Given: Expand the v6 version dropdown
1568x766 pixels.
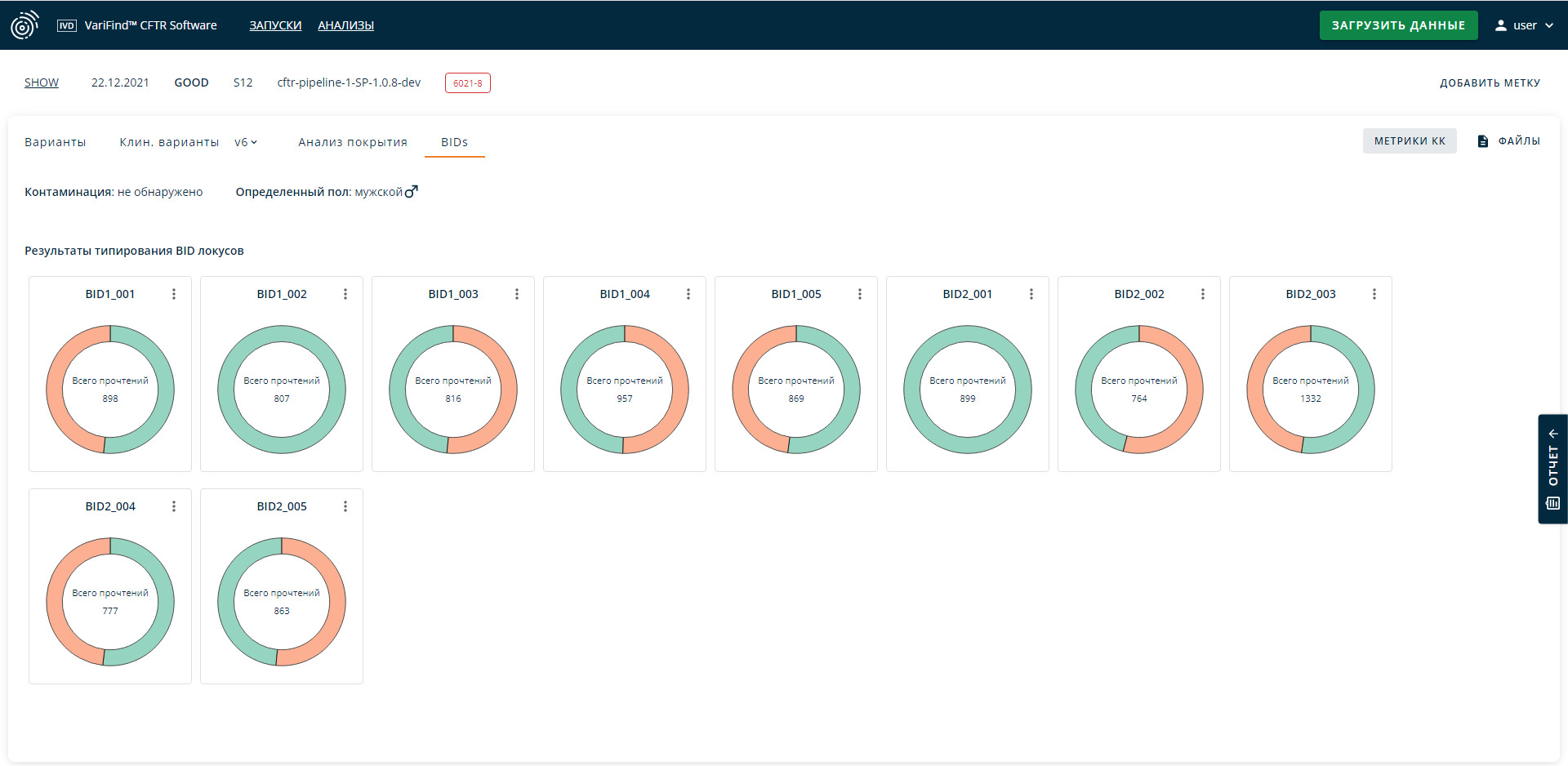Looking at the screenshot, I should point(246,142).
